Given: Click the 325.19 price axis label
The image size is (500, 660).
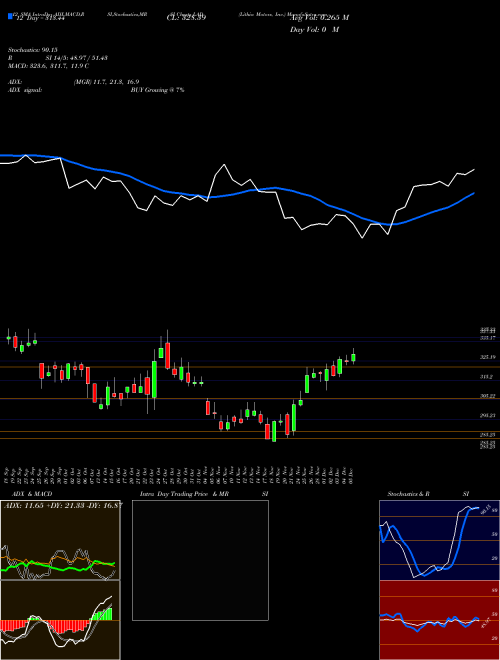Looking at the screenshot, I should point(488,357).
